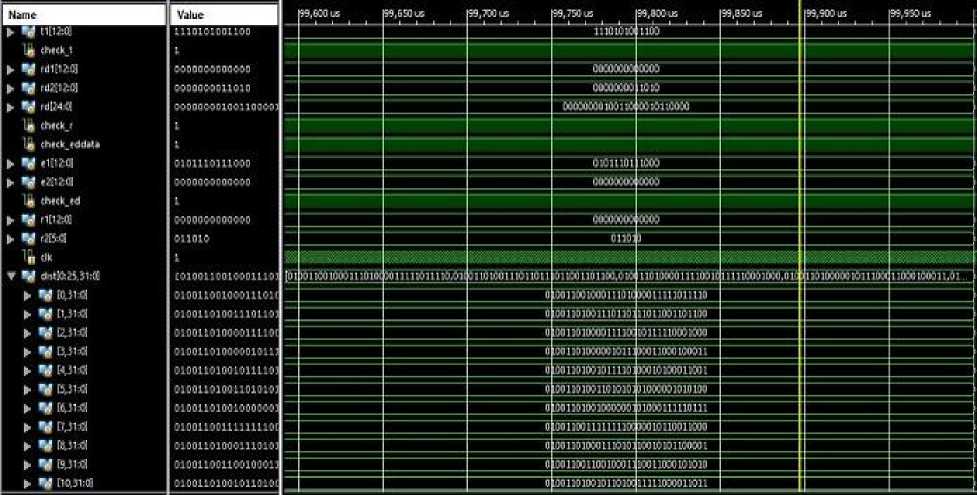The image size is (977, 495).
Task: Click the bus icon for element [6,31:0]
Action: (x=45, y=408)
